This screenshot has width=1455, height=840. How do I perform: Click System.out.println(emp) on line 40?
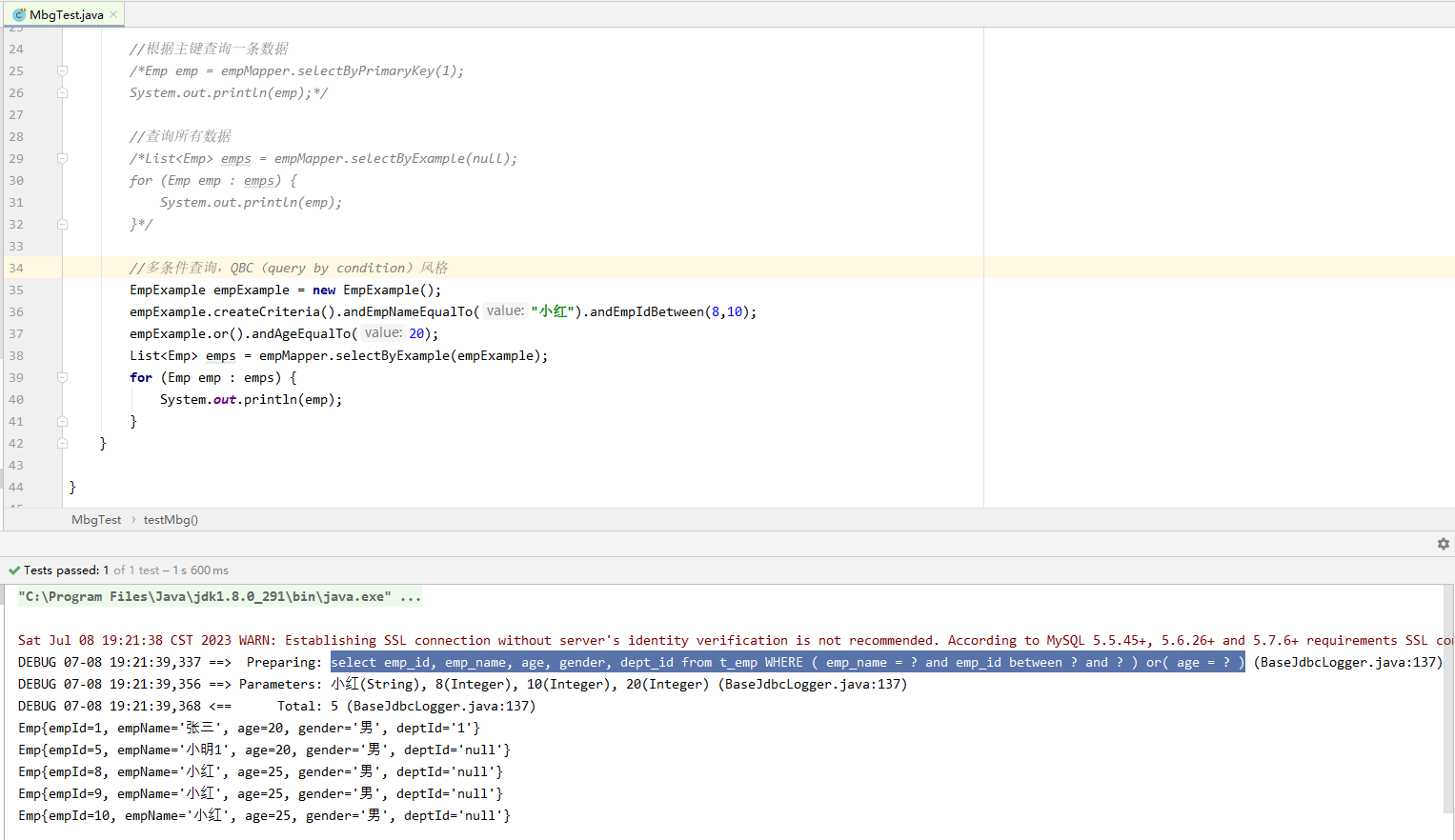coord(251,399)
